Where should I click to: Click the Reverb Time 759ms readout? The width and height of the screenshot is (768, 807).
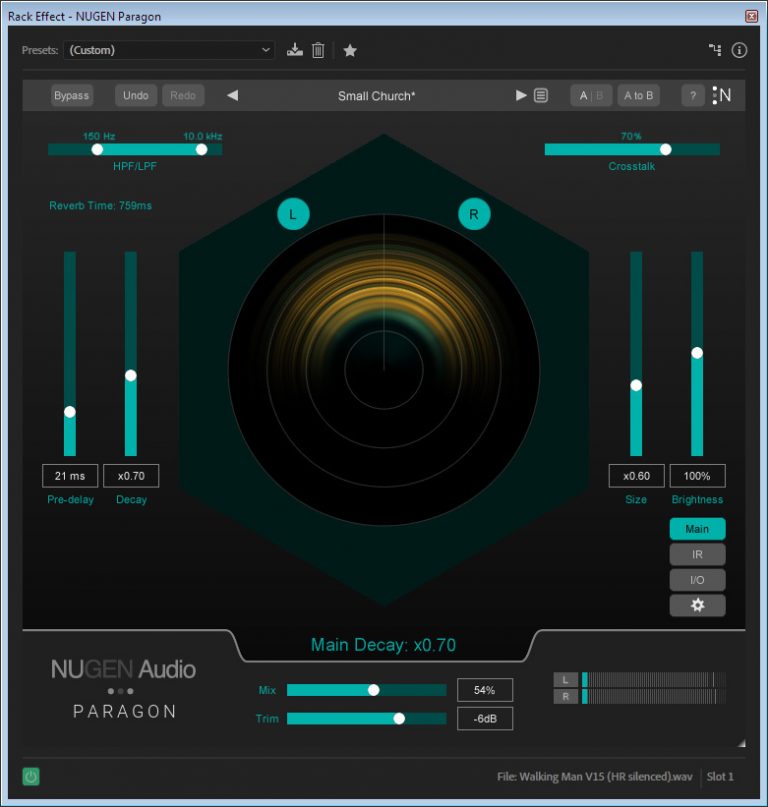(x=100, y=206)
